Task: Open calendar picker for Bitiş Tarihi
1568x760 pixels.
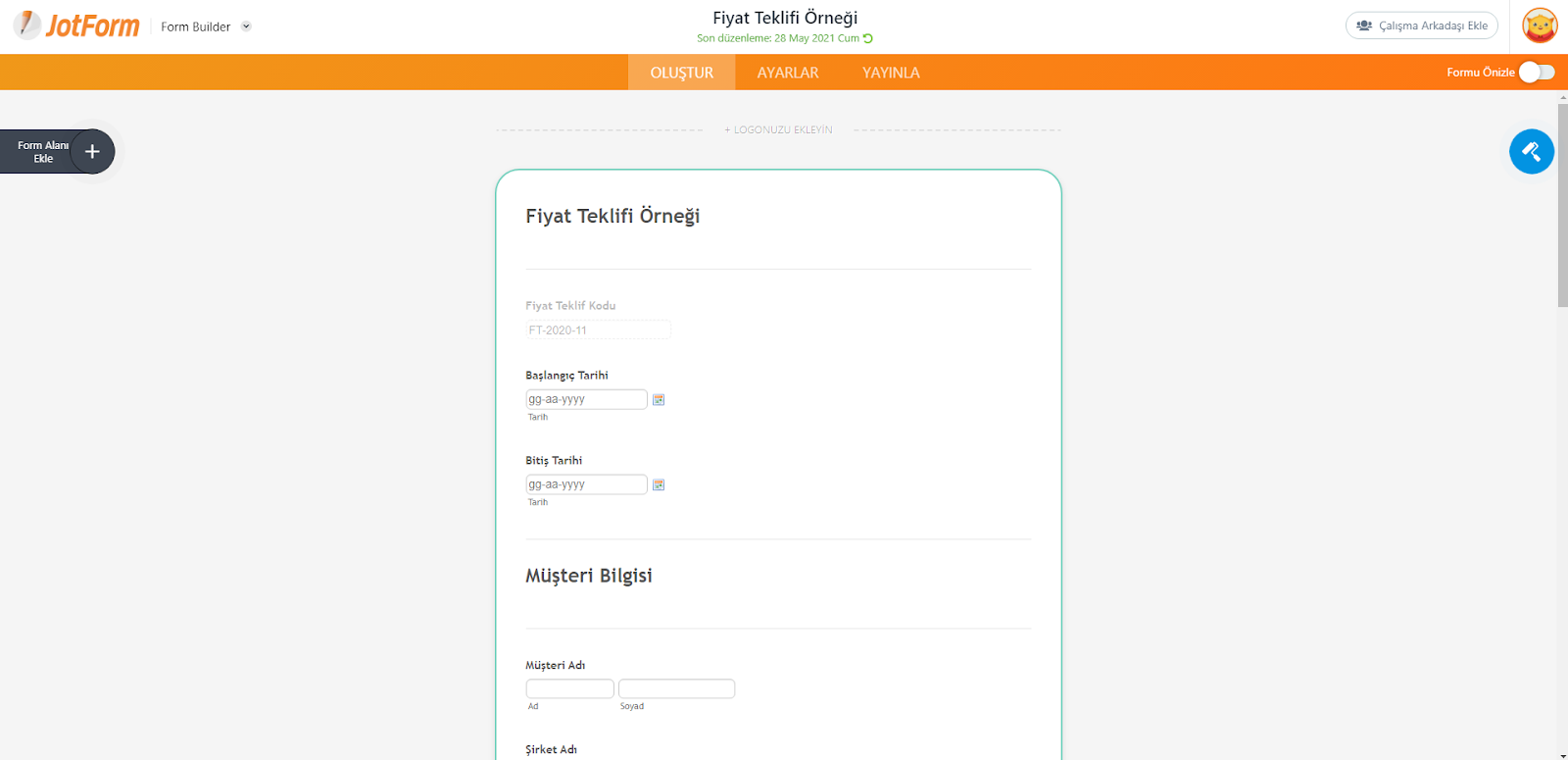Action: point(659,484)
